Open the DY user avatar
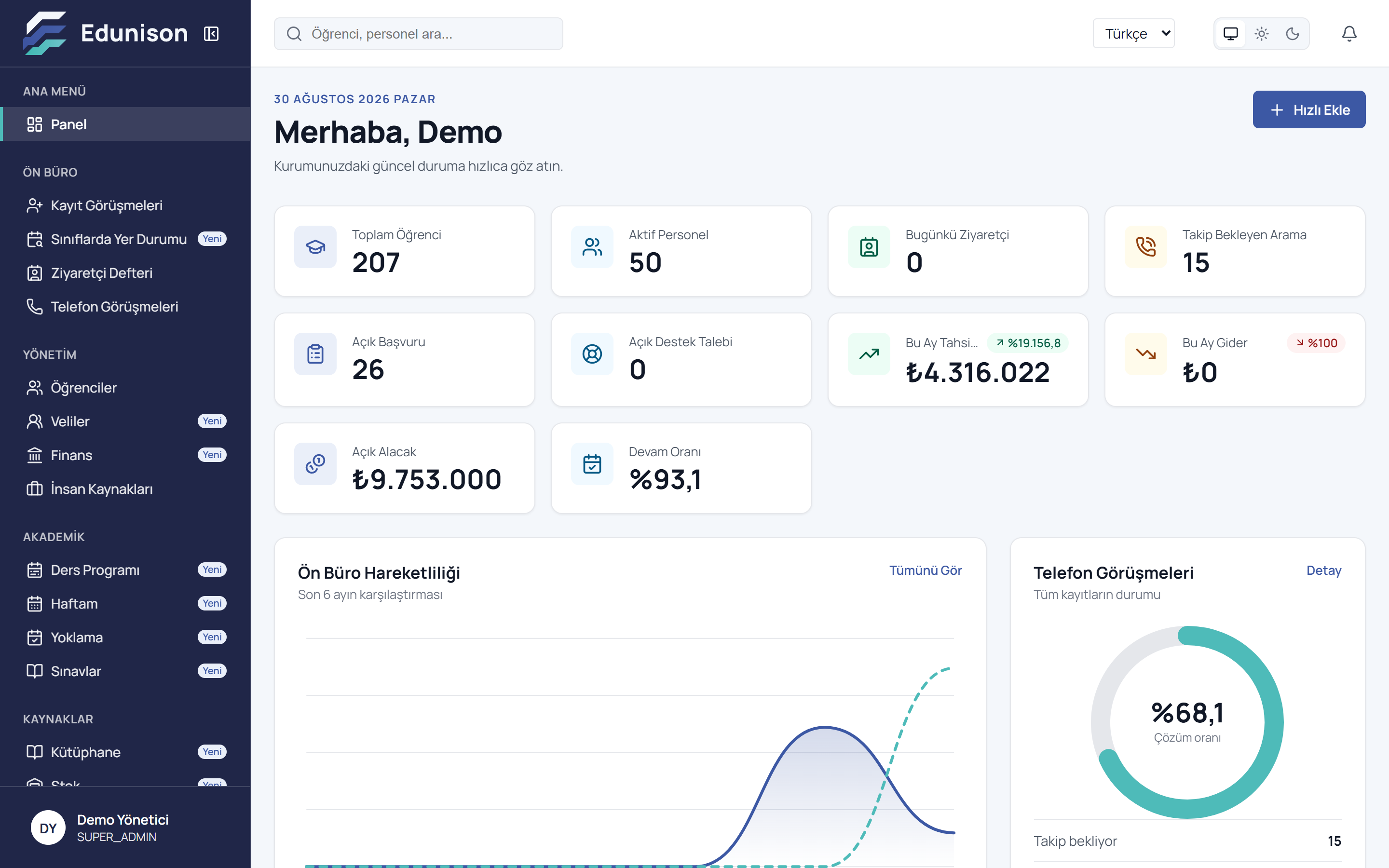This screenshot has width=1389, height=868. click(x=48, y=828)
